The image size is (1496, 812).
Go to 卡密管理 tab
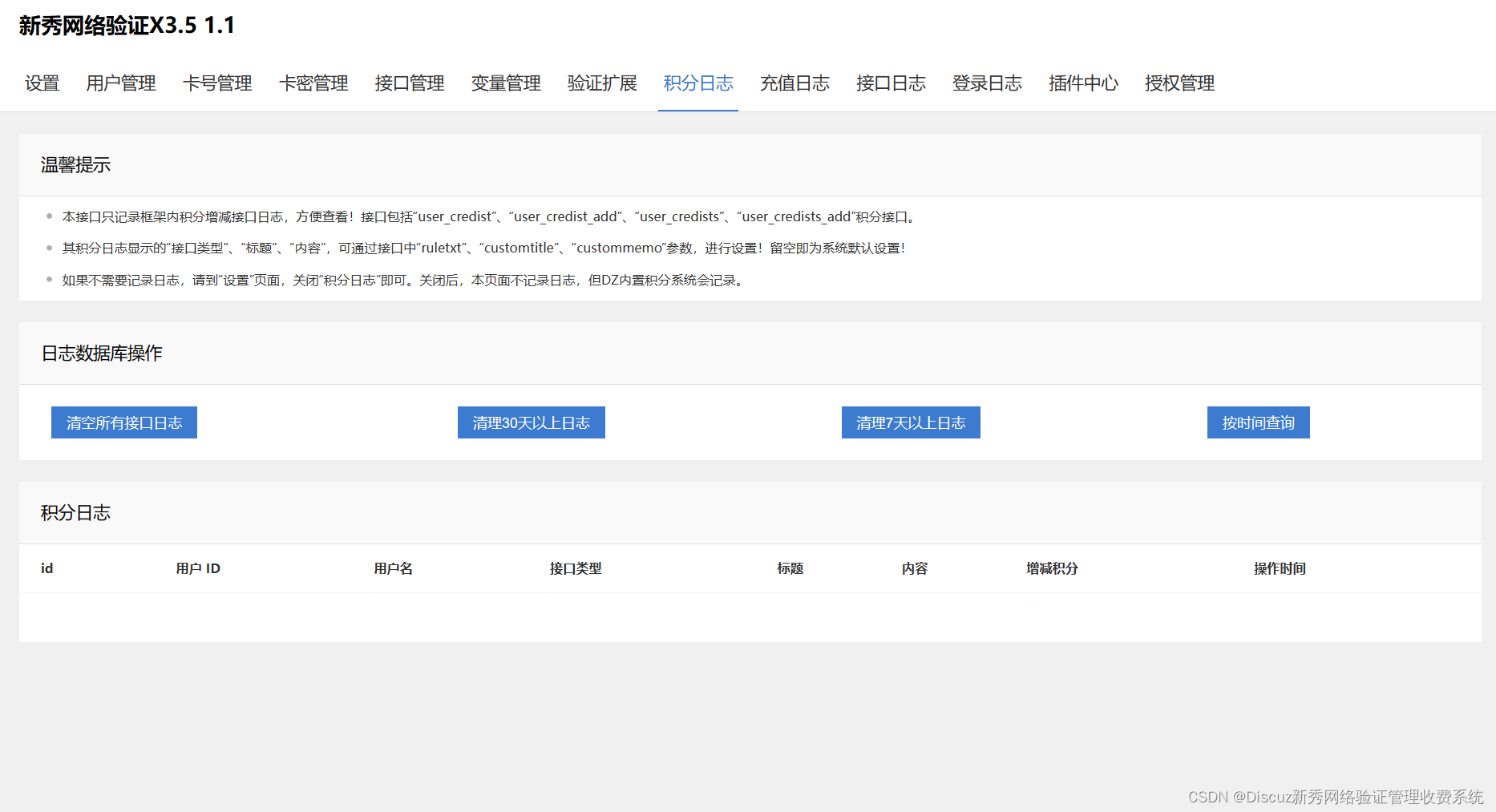pyautogui.click(x=313, y=83)
